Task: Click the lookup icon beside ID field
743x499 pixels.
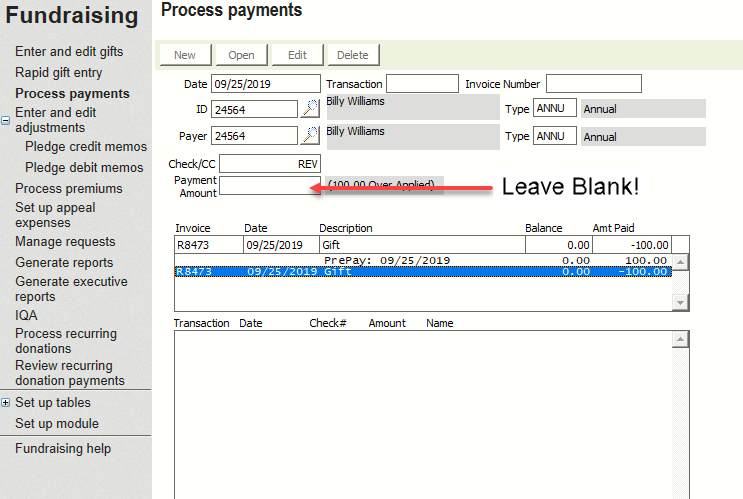Action: point(310,109)
